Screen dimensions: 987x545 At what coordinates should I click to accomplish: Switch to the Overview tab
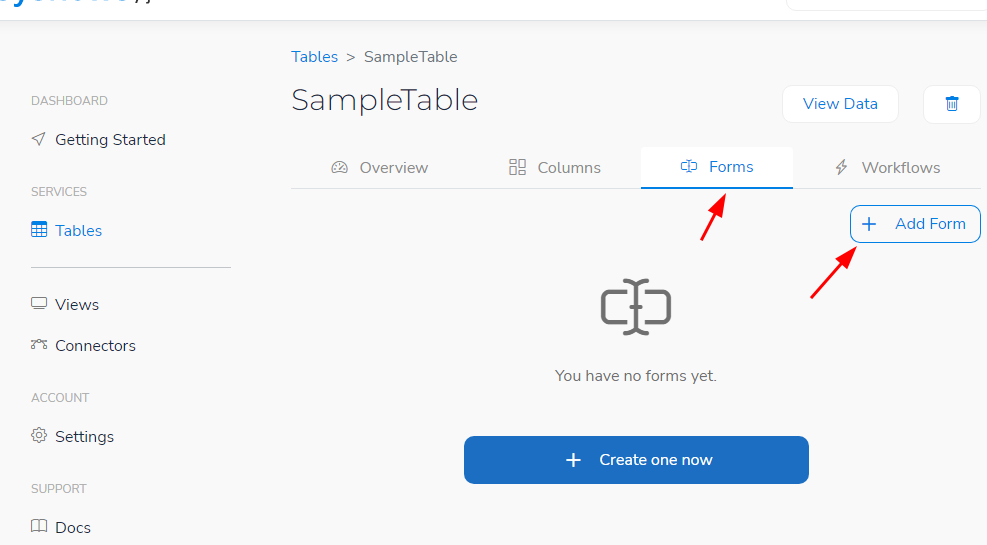[x=380, y=167]
